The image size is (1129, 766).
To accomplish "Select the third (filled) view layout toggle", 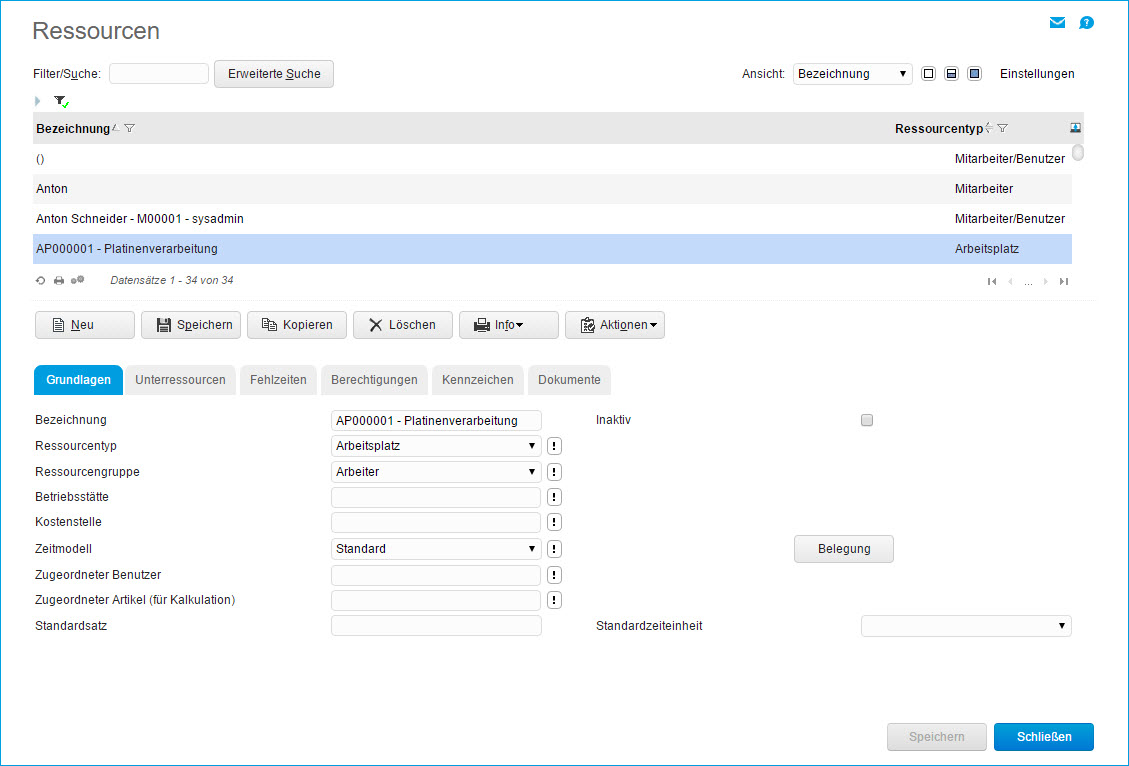I will click(x=975, y=74).
